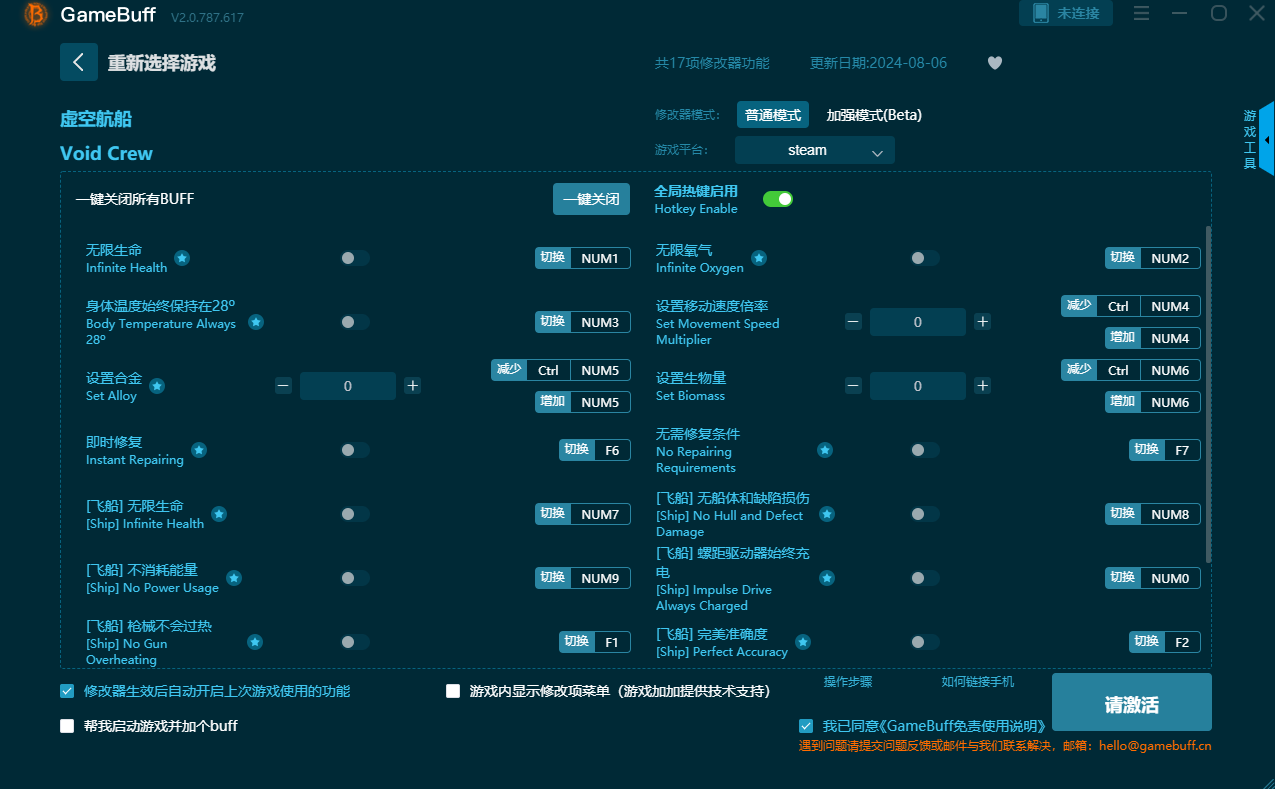The image size is (1275, 789).
Task: Uncheck auto-enable last used functions checkbox
Action: [x=67, y=691]
